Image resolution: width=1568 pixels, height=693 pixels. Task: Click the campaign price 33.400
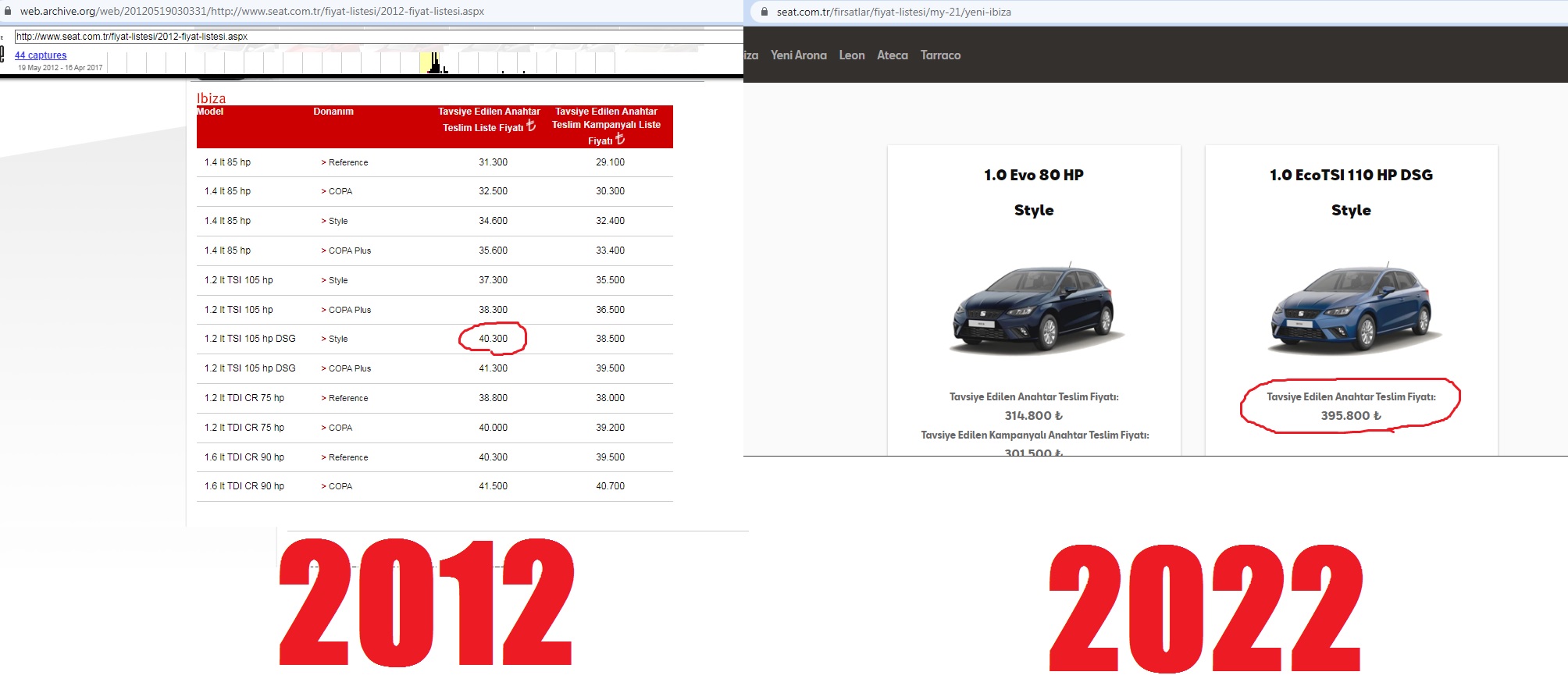coord(610,251)
